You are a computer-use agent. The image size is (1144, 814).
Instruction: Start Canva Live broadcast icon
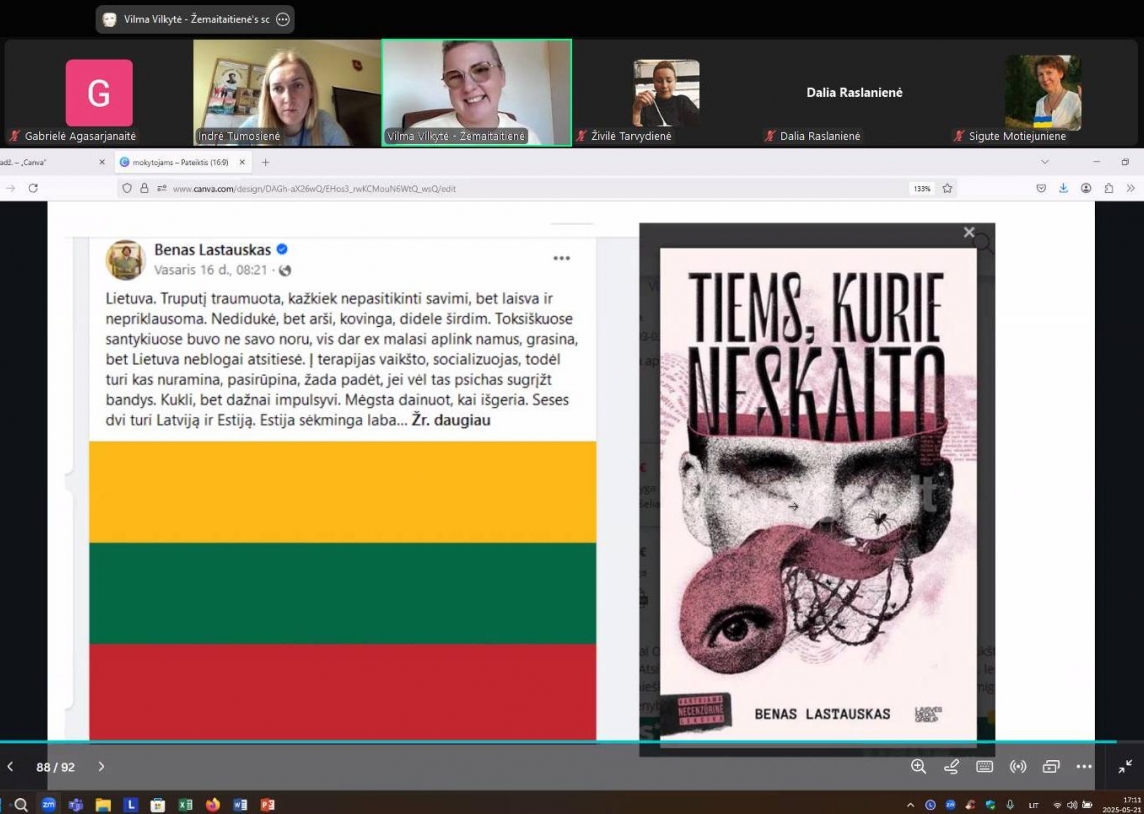coord(1018,766)
